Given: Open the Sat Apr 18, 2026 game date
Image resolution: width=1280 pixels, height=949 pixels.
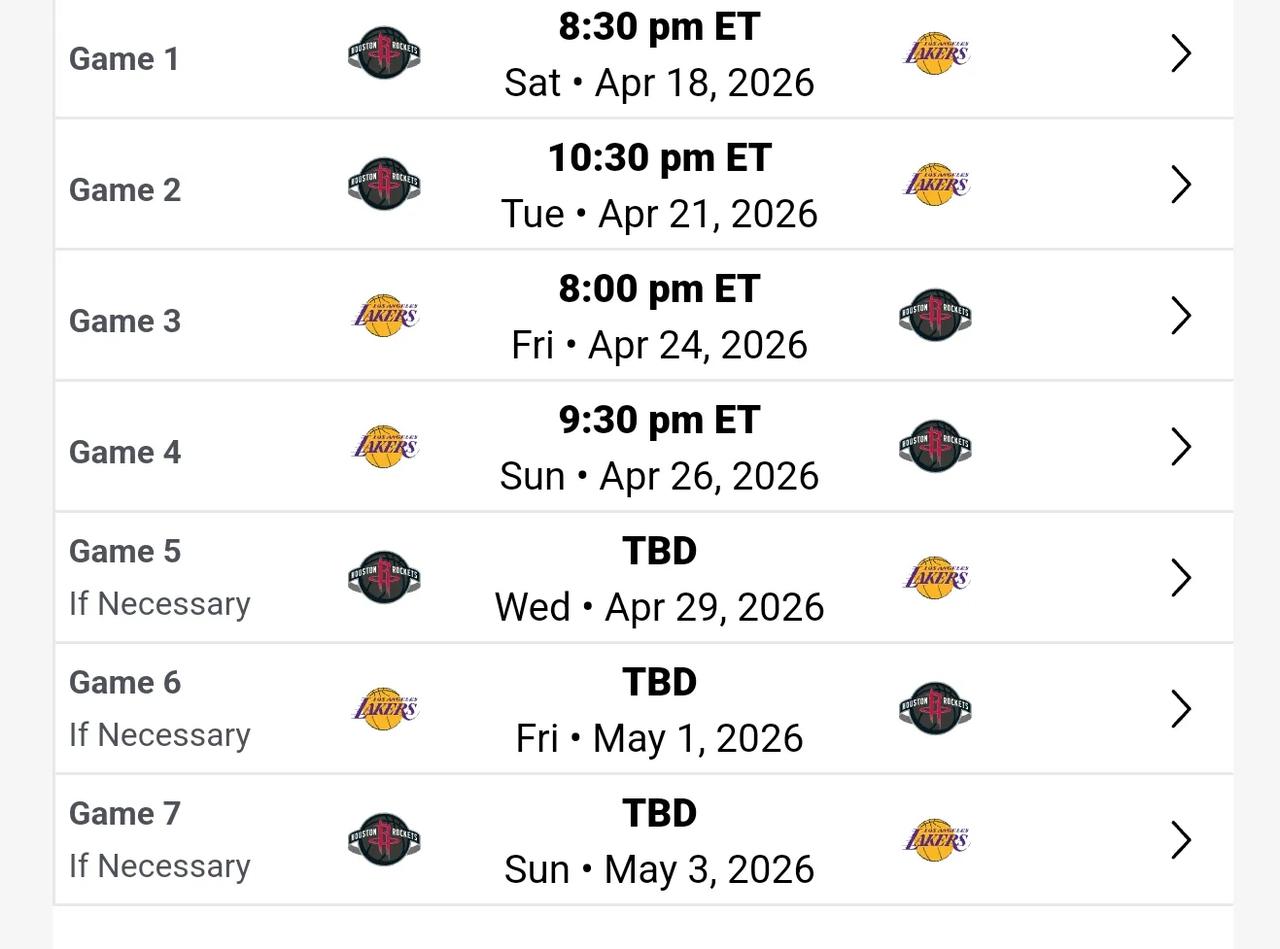Looking at the screenshot, I should pos(659,83).
